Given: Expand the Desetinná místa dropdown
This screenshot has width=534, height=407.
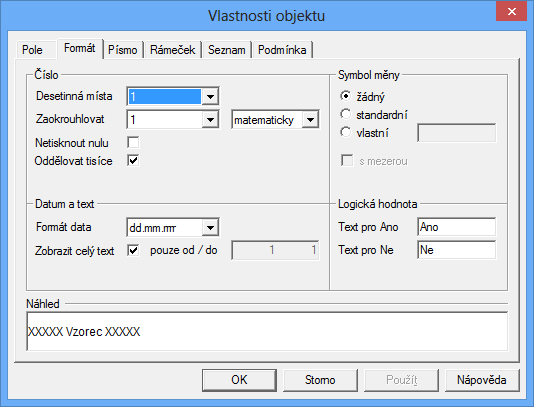Looking at the screenshot, I should 210,97.
